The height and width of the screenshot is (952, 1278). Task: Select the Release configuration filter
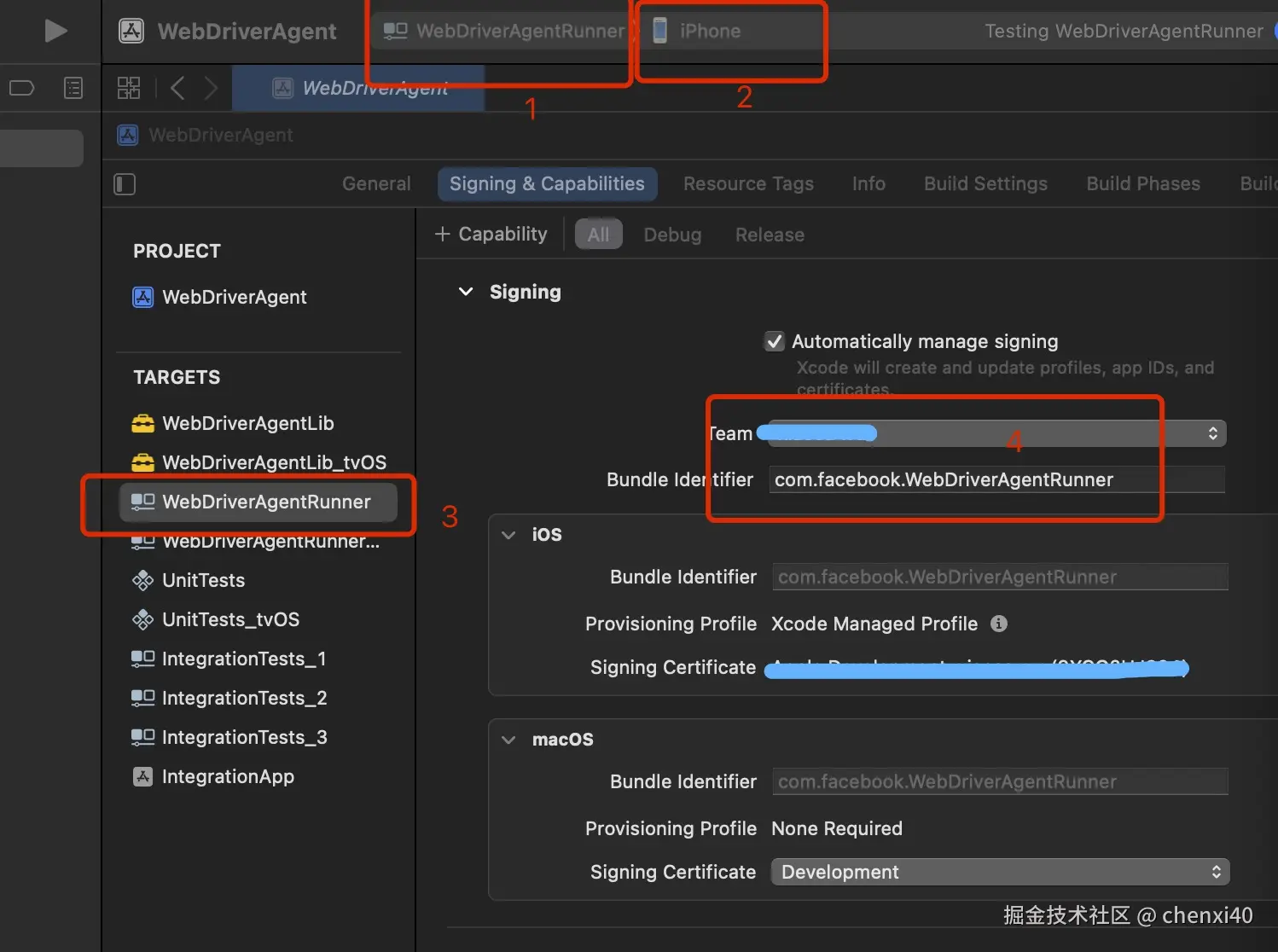pos(770,235)
